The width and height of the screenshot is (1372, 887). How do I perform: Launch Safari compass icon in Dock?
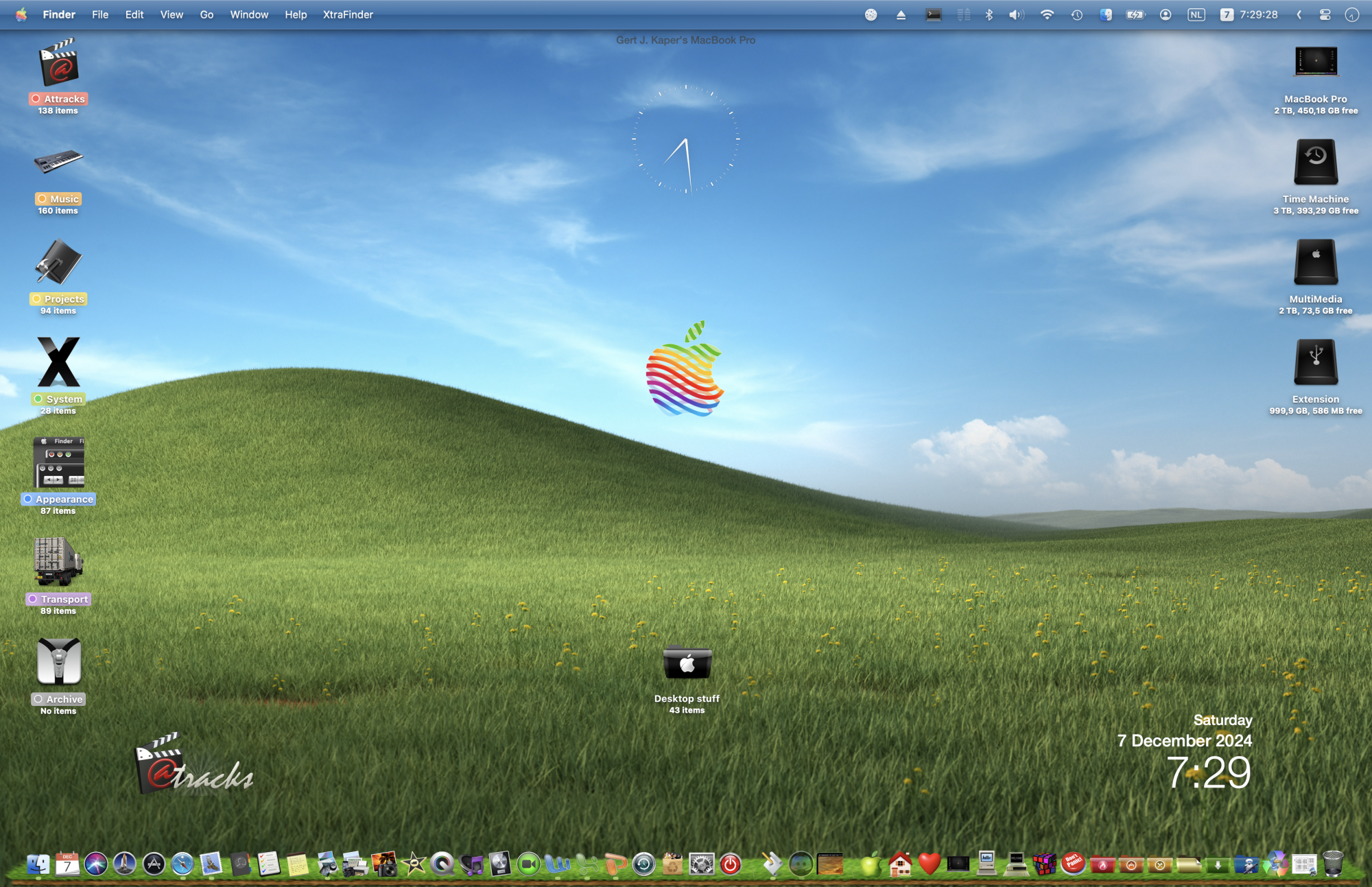pyautogui.click(x=182, y=864)
